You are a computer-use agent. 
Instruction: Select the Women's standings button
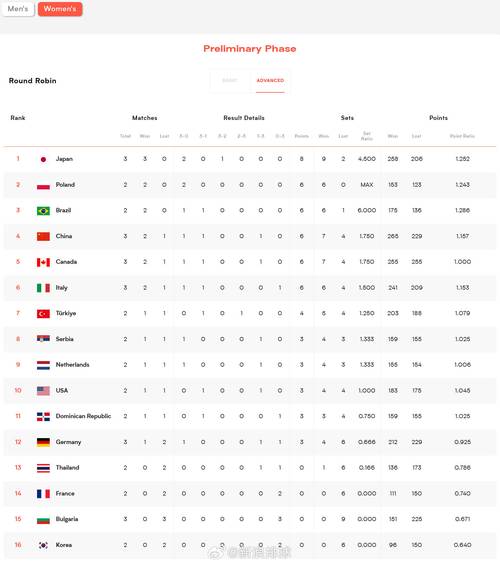tap(60, 9)
